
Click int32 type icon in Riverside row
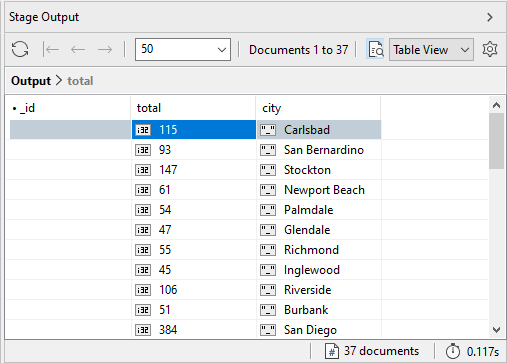(x=143, y=290)
